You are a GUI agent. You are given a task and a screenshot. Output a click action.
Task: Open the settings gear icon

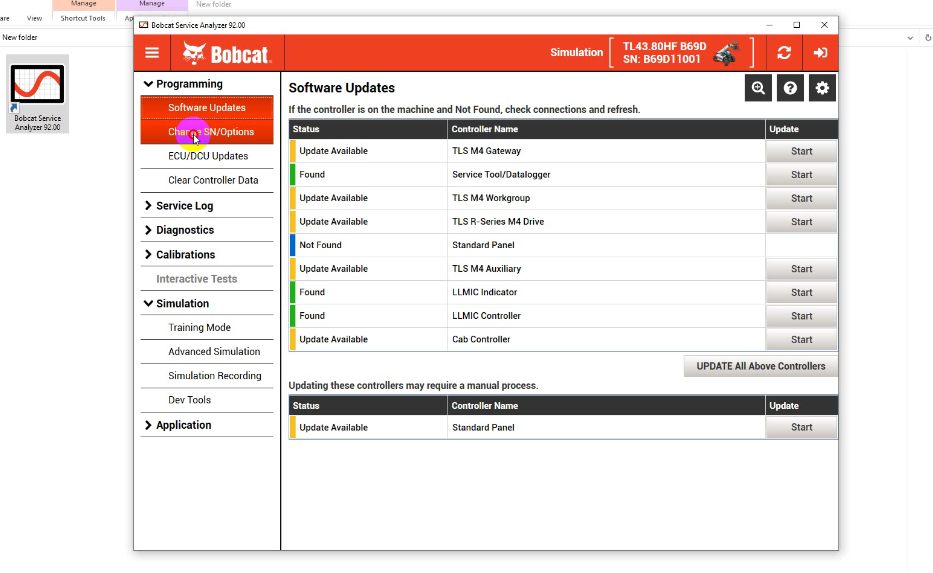[x=822, y=88]
